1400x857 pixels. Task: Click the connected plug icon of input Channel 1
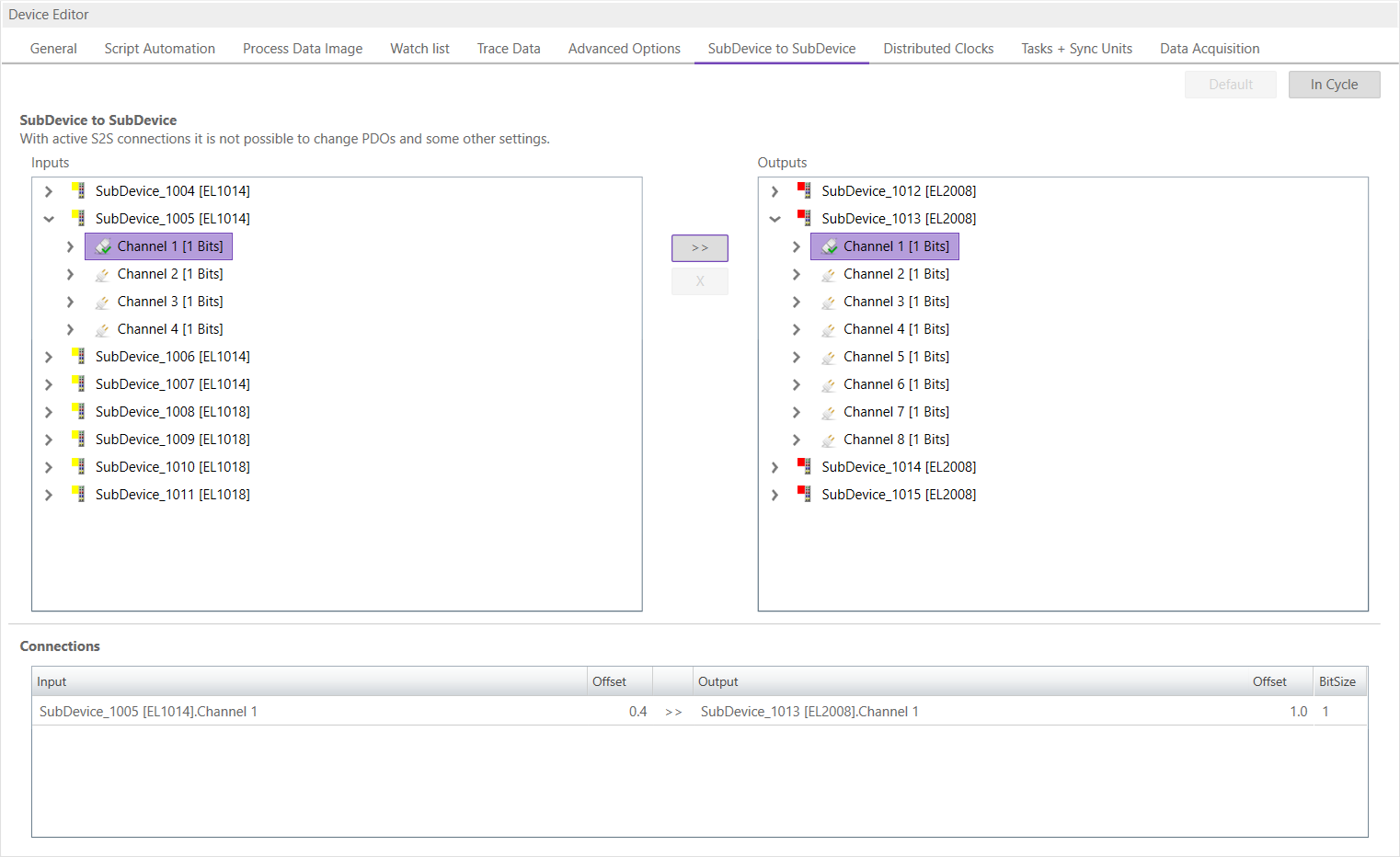103,246
